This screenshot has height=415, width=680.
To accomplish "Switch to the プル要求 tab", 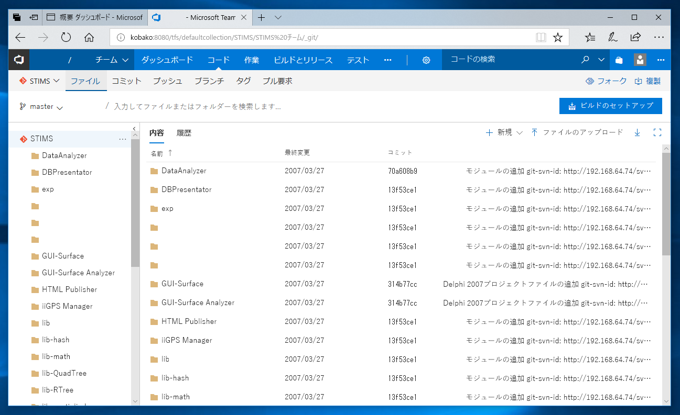I will tap(277, 81).
